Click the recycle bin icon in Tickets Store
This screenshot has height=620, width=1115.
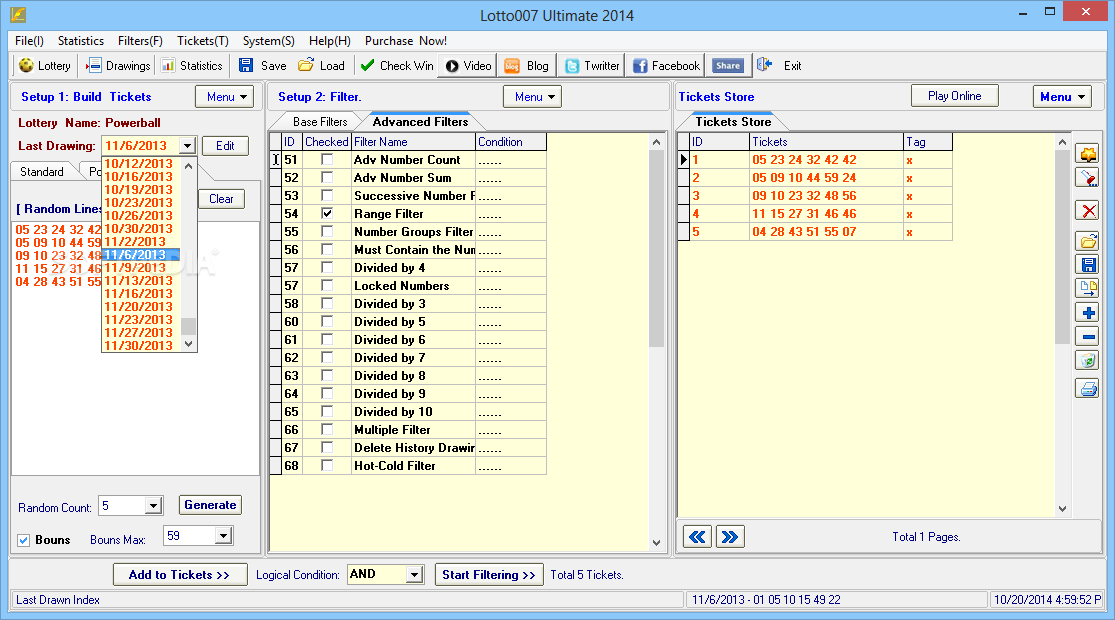1088,360
